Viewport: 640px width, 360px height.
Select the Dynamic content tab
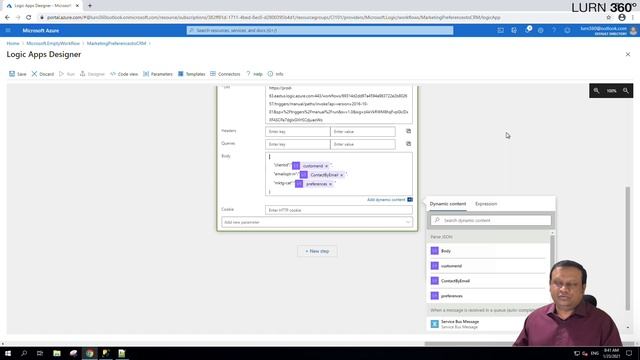click(448, 204)
